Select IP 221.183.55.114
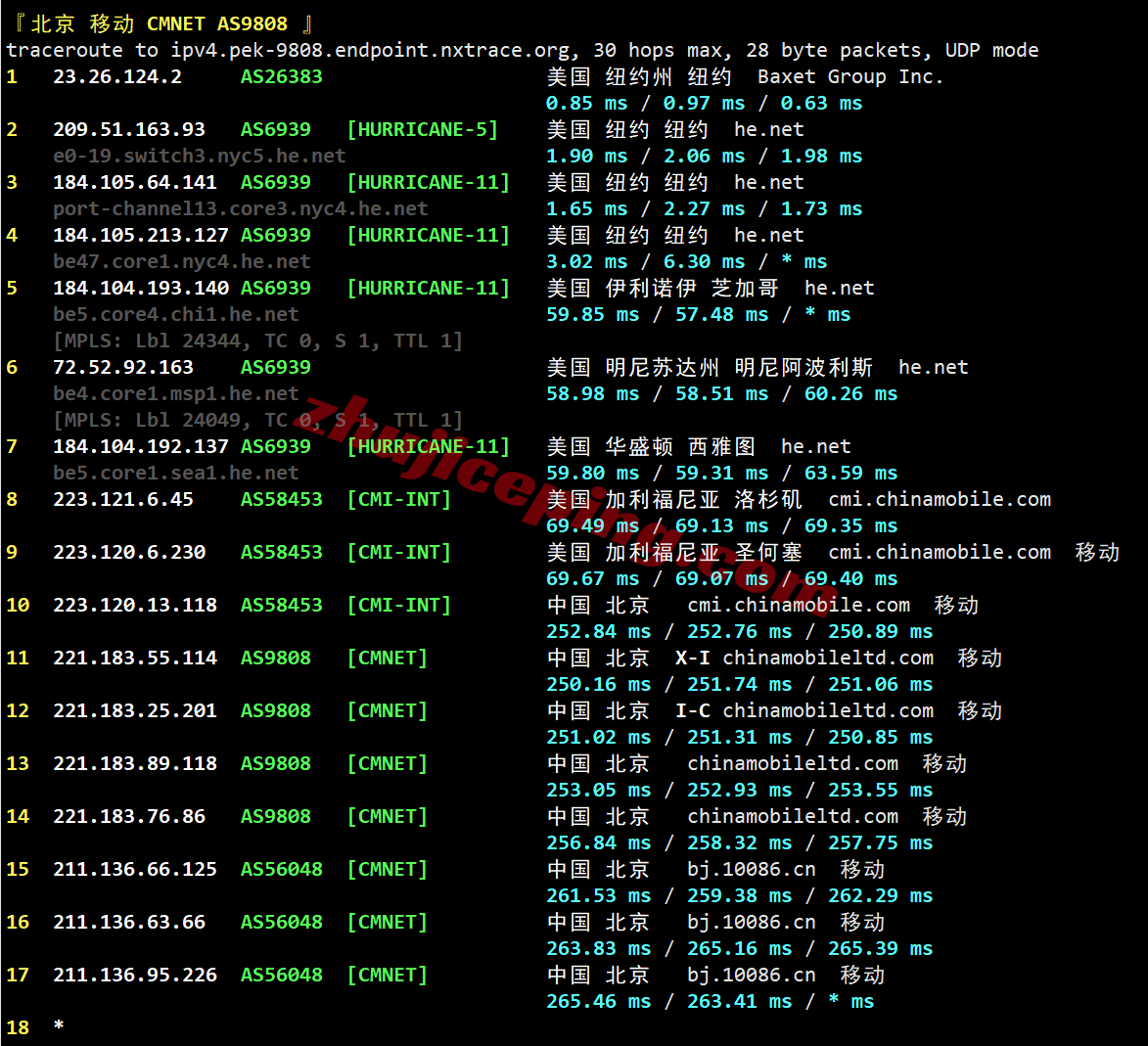 click(135, 658)
